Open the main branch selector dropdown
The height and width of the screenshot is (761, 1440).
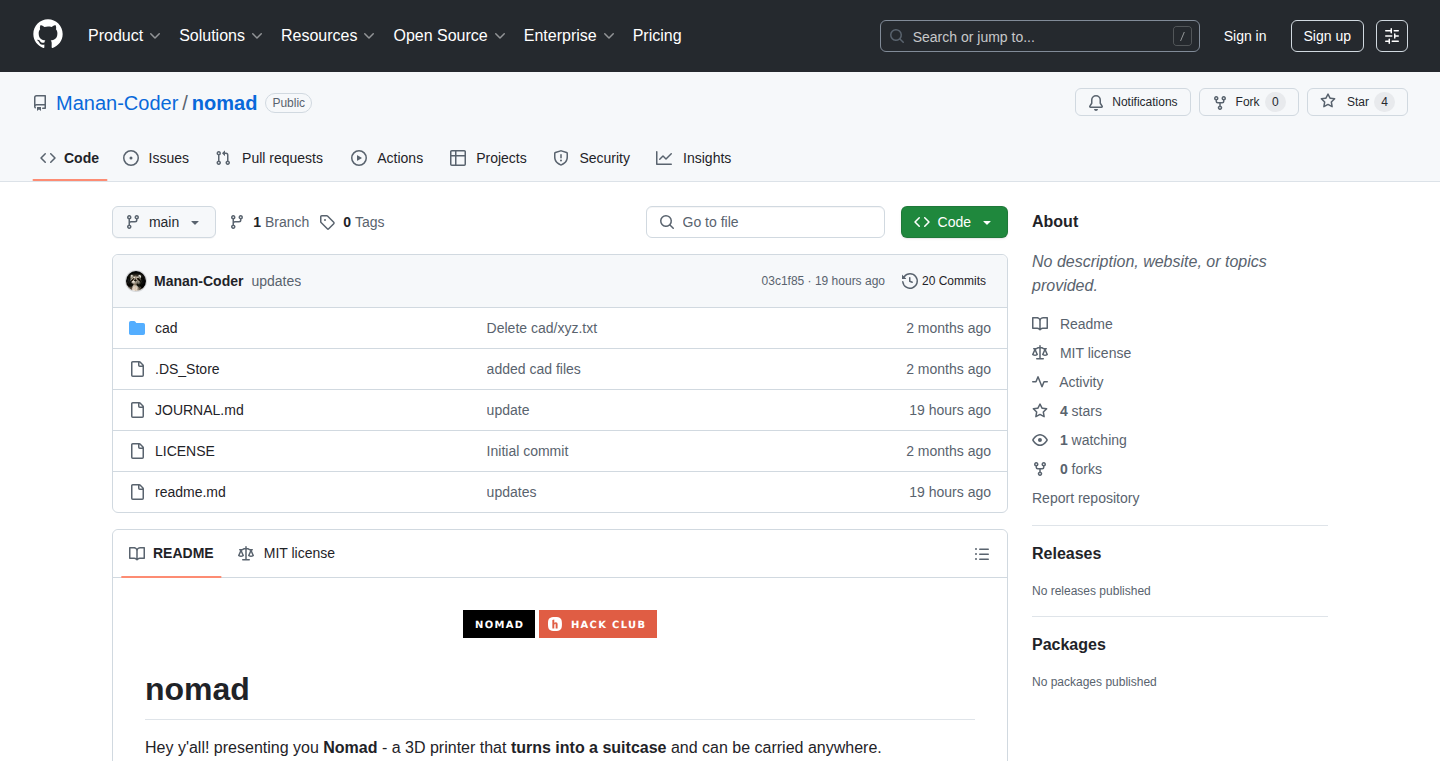coord(164,222)
